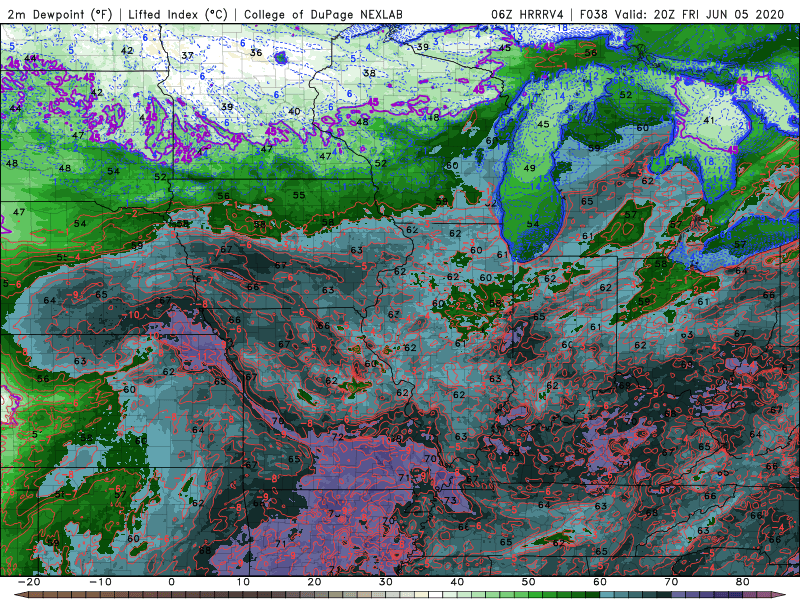This screenshot has height=600, width=800.
Task: Click the "40" colorbar tick label
Action: click(457, 582)
